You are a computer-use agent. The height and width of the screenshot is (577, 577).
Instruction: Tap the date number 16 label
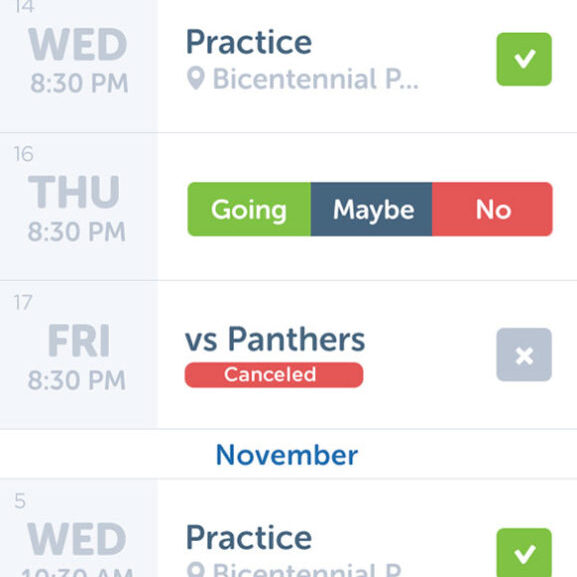tap(24, 154)
